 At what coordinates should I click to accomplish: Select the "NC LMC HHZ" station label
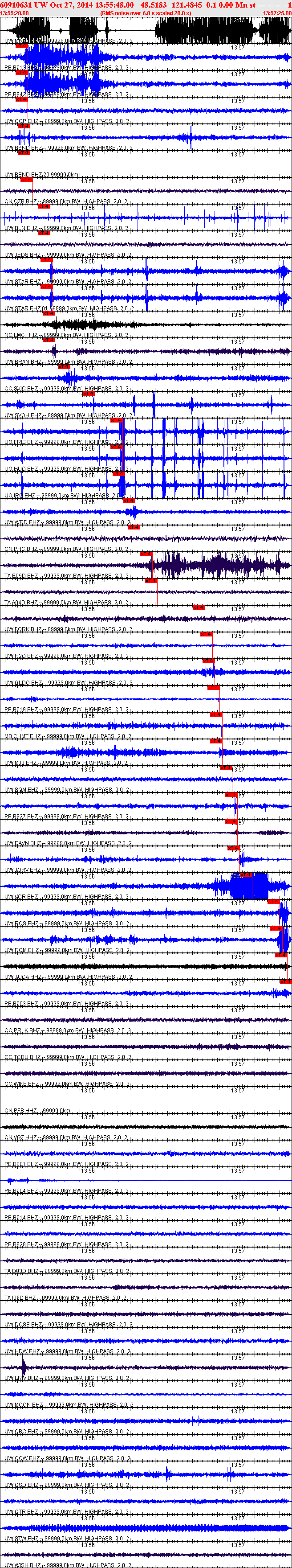[21, 335]
